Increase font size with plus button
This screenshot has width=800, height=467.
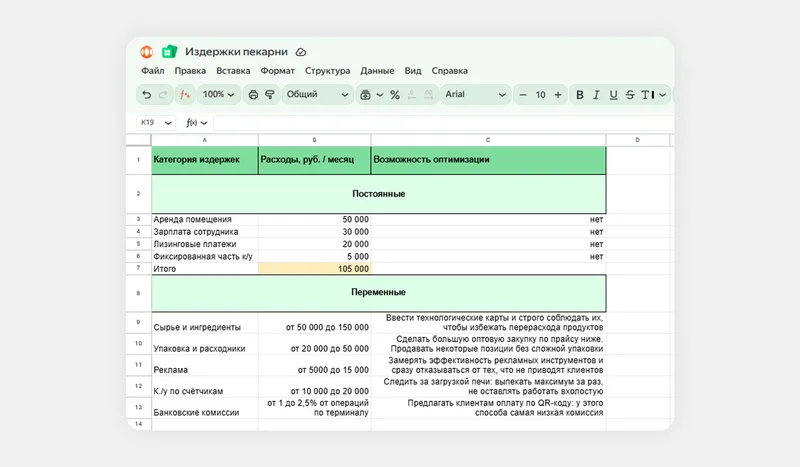click(558, 94)
